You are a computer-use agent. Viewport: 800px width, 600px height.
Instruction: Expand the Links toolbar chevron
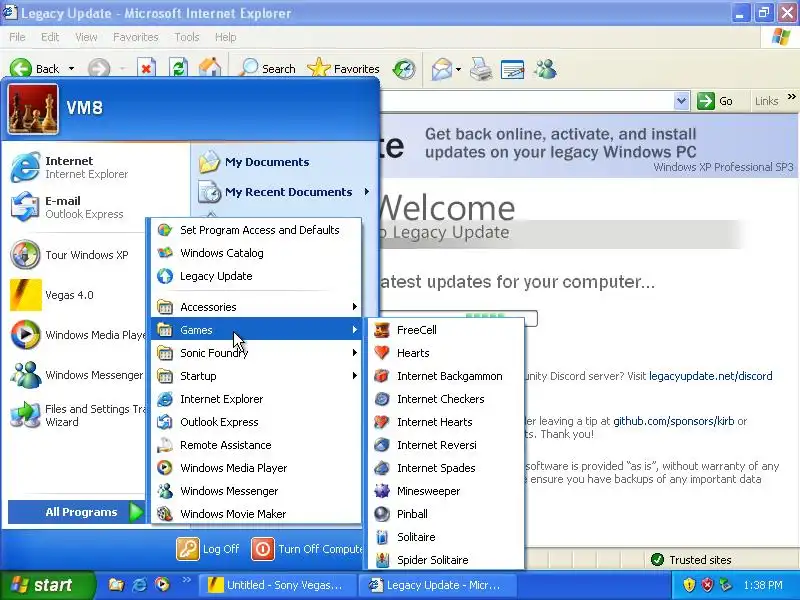[x=791, y=96]
